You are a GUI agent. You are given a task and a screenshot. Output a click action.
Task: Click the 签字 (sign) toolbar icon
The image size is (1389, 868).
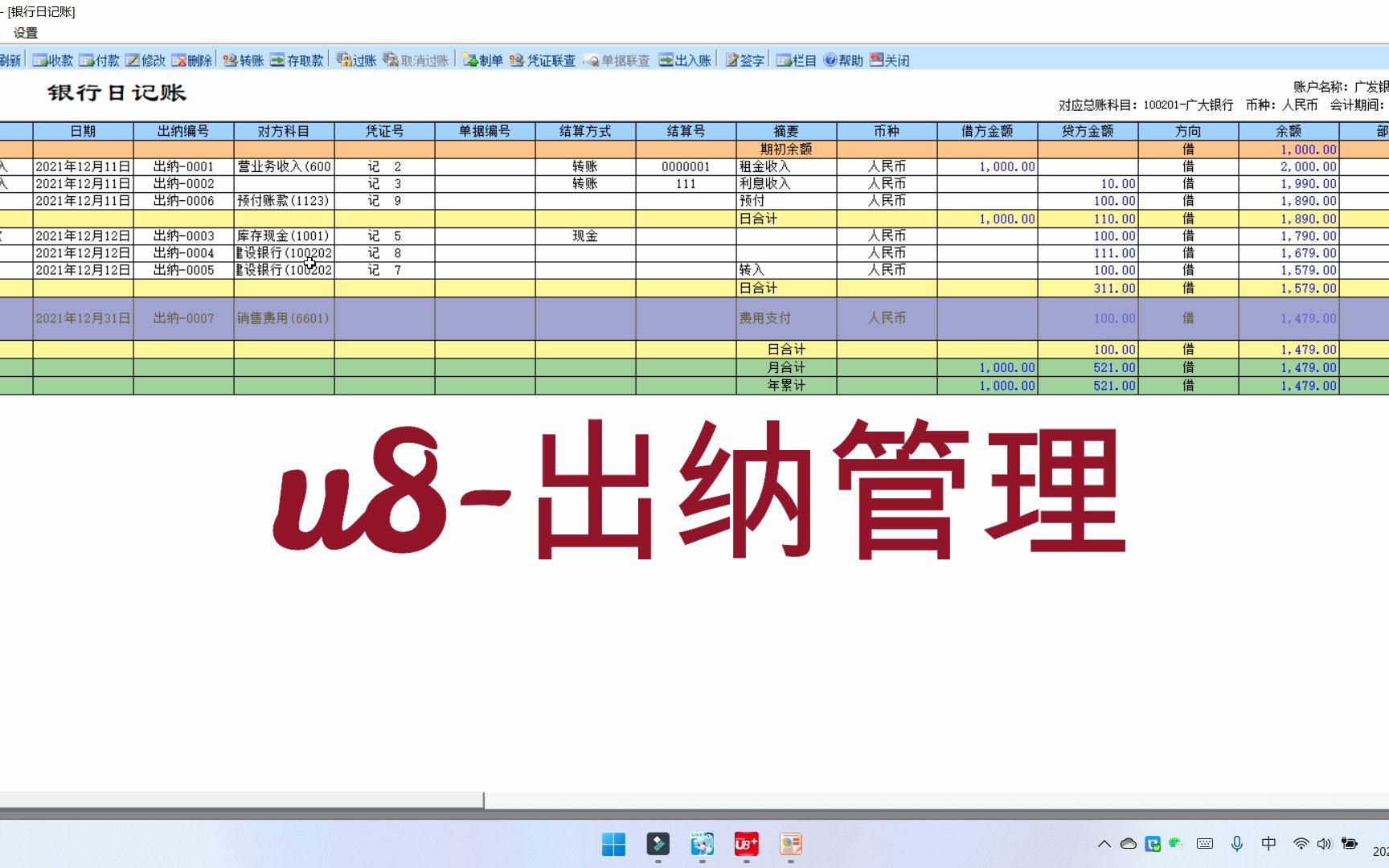click(744, 60)
